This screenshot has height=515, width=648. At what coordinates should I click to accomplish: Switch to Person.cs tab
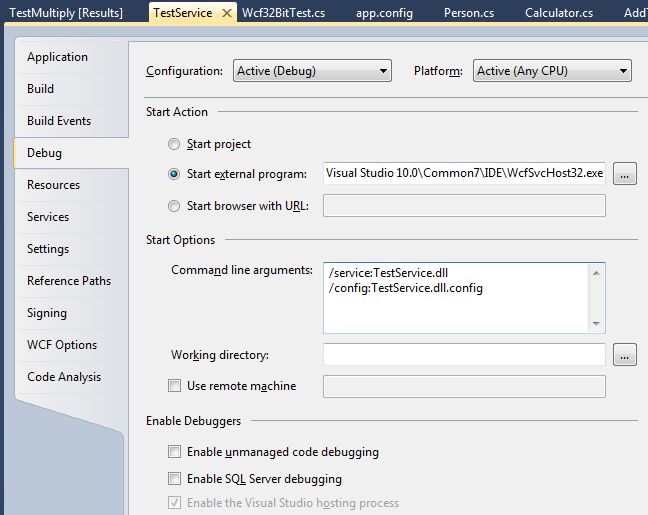[x=469, y=13]
